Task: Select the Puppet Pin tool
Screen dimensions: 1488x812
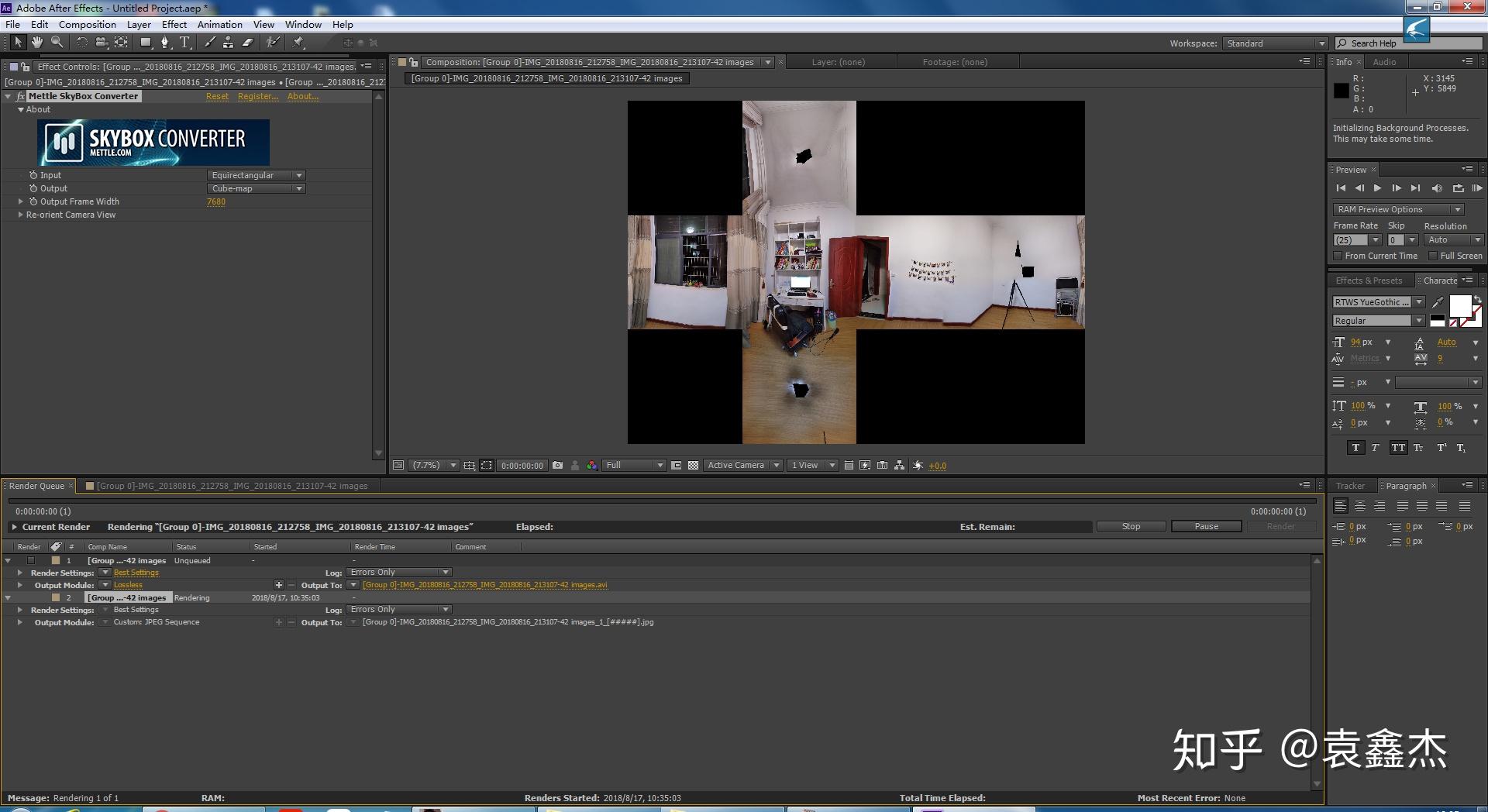Action: tap(298, 43)
